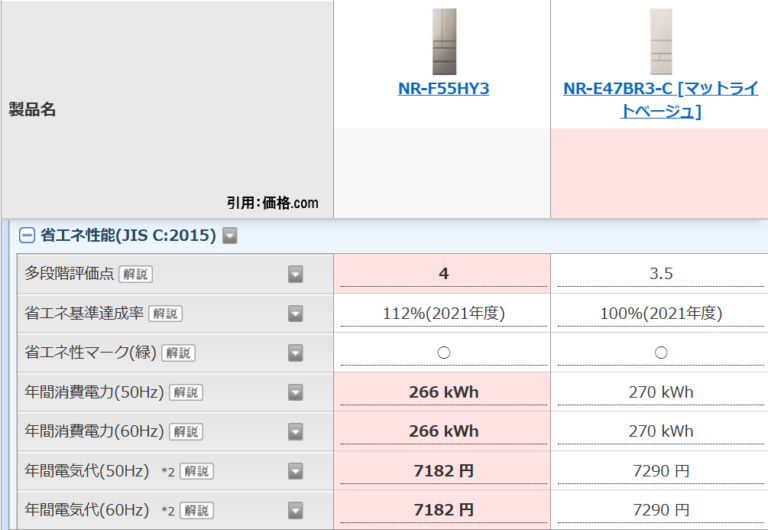Click dropdown arrow in 省エネ基準達成率 row
Viewport: 768px width, 530px height.
click(x=295, y=313)
